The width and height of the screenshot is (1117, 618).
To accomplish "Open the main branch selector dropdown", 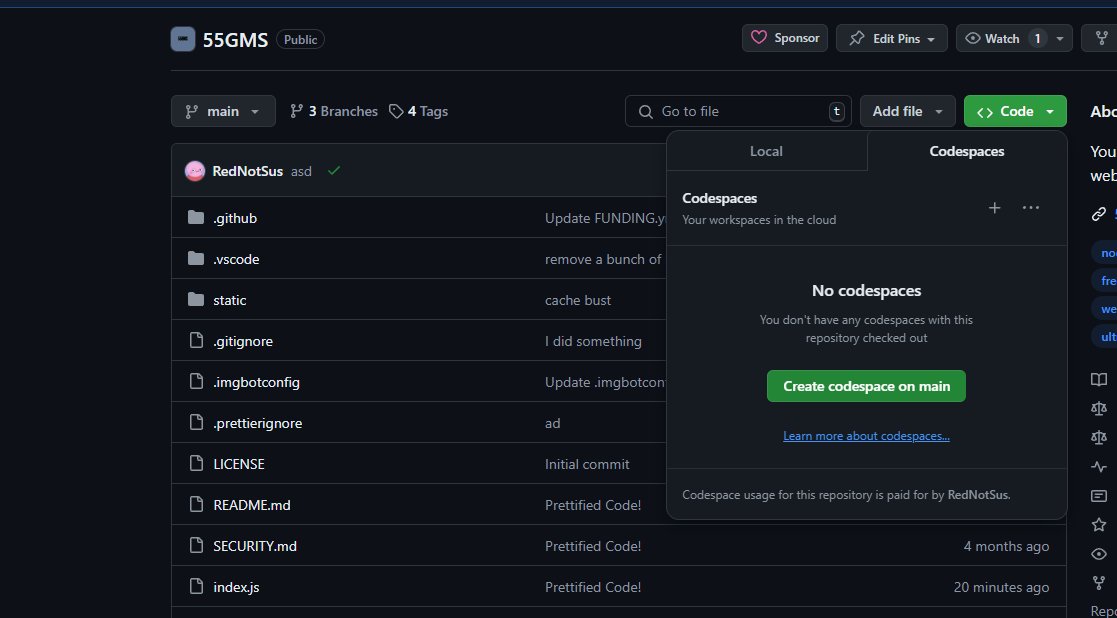I will click(223, 111).
